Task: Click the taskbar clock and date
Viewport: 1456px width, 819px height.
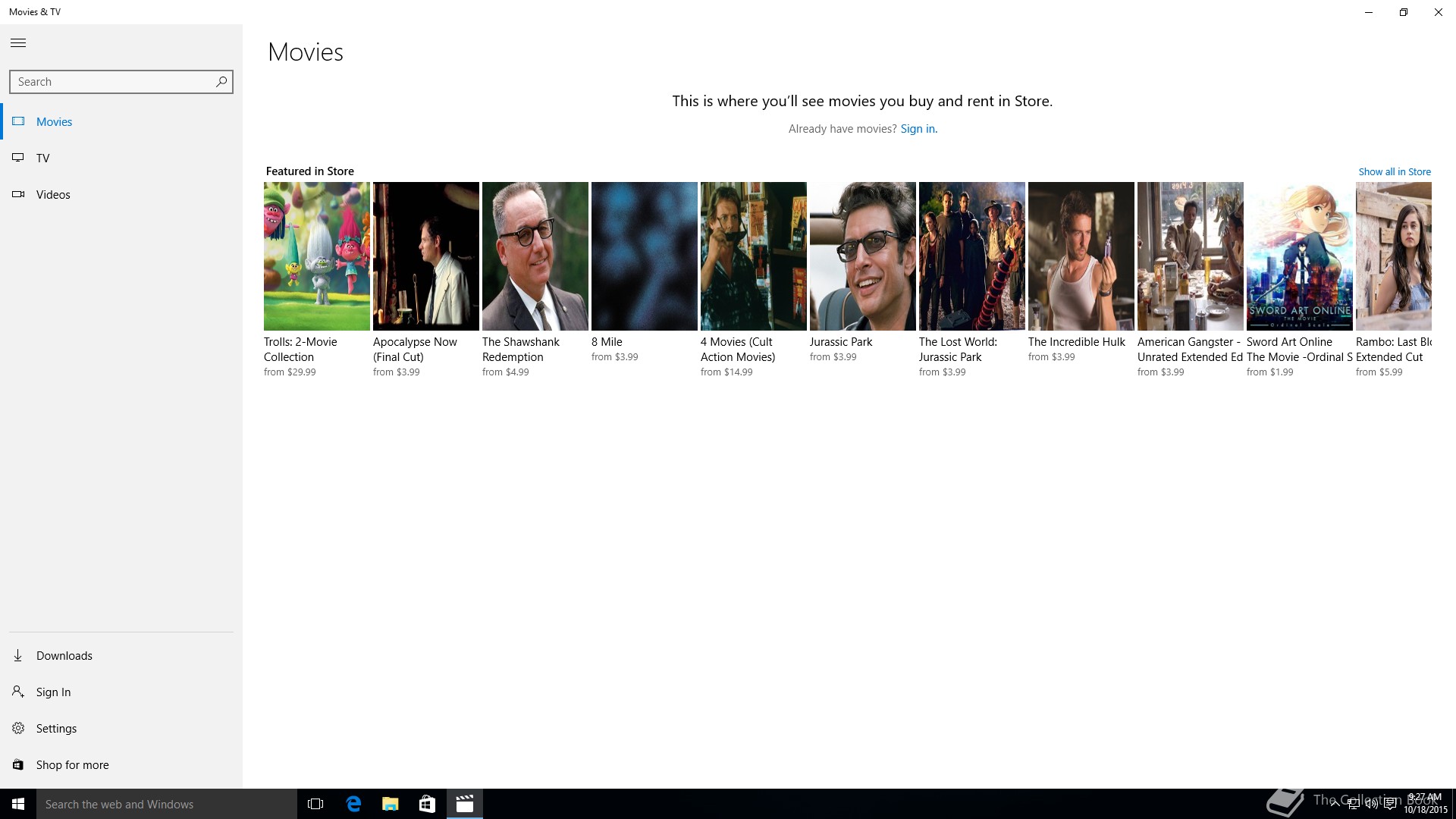Action: coord(1425,804)
